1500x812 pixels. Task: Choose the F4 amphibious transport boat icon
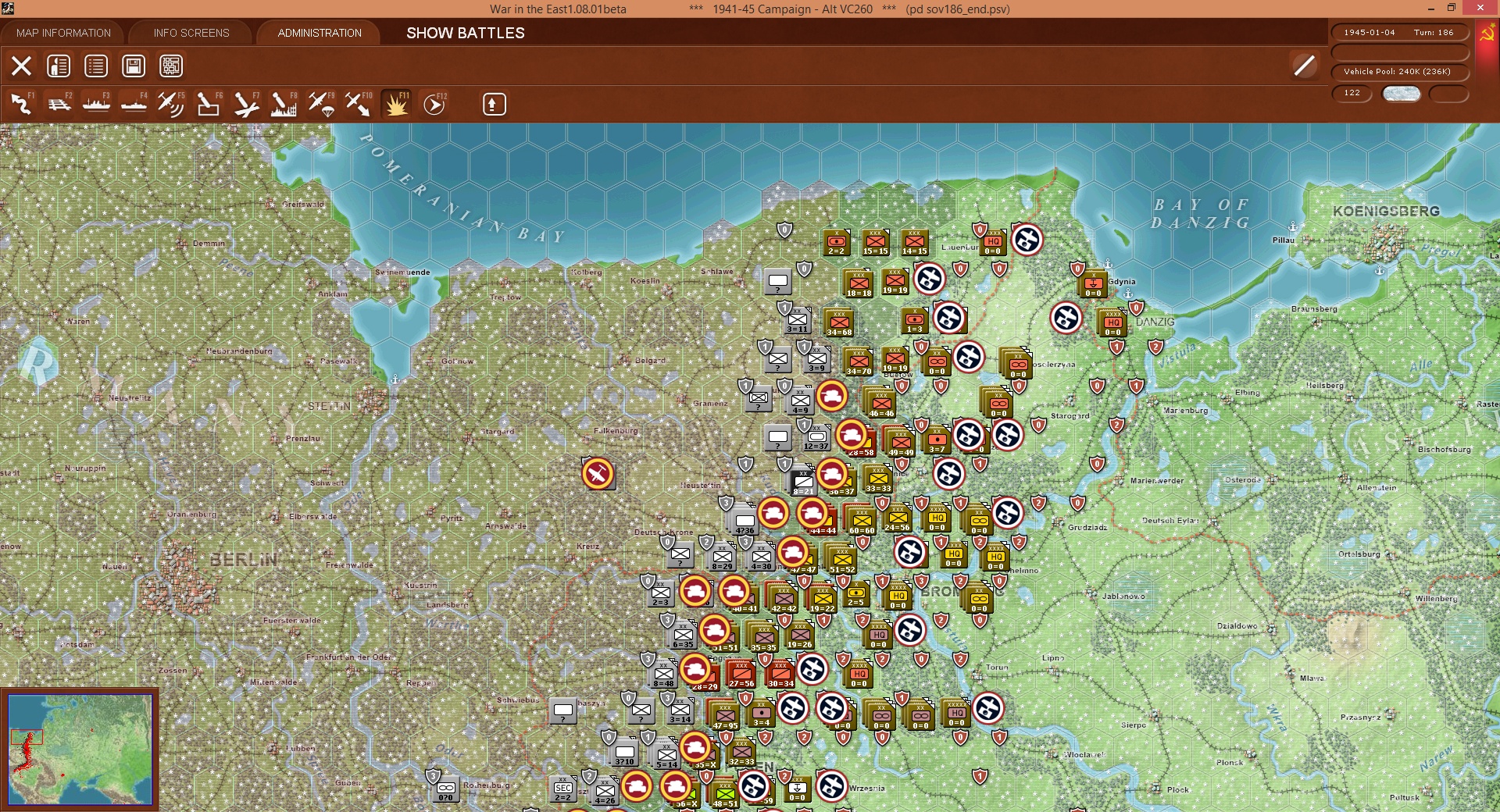(134, 104)
